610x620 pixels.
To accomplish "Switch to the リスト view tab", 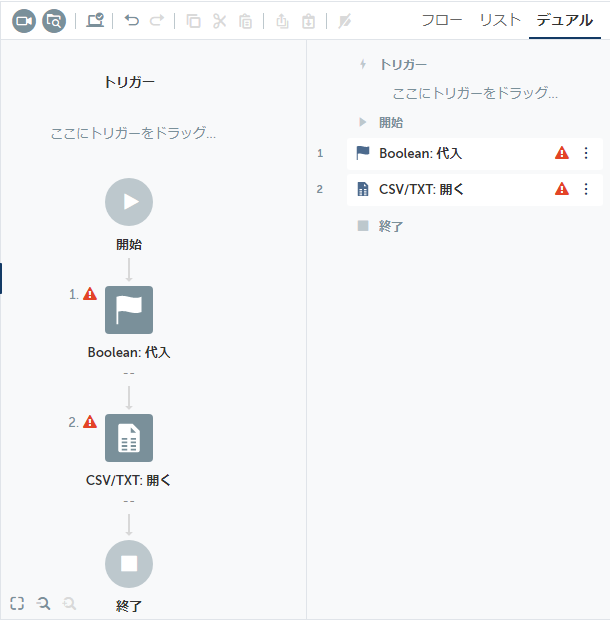I will tap(500, 20).
